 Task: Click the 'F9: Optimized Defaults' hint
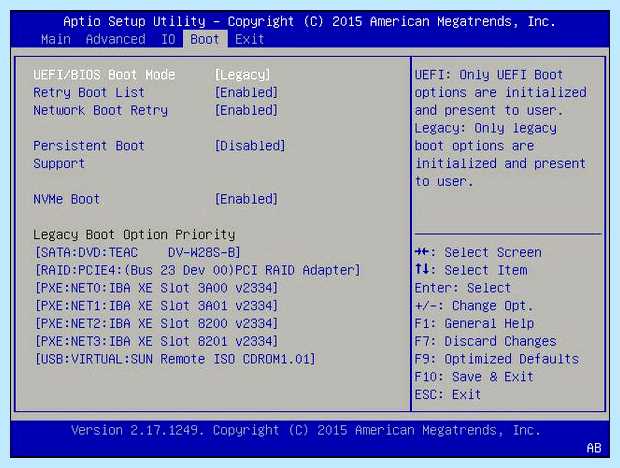tap(497, 359)
